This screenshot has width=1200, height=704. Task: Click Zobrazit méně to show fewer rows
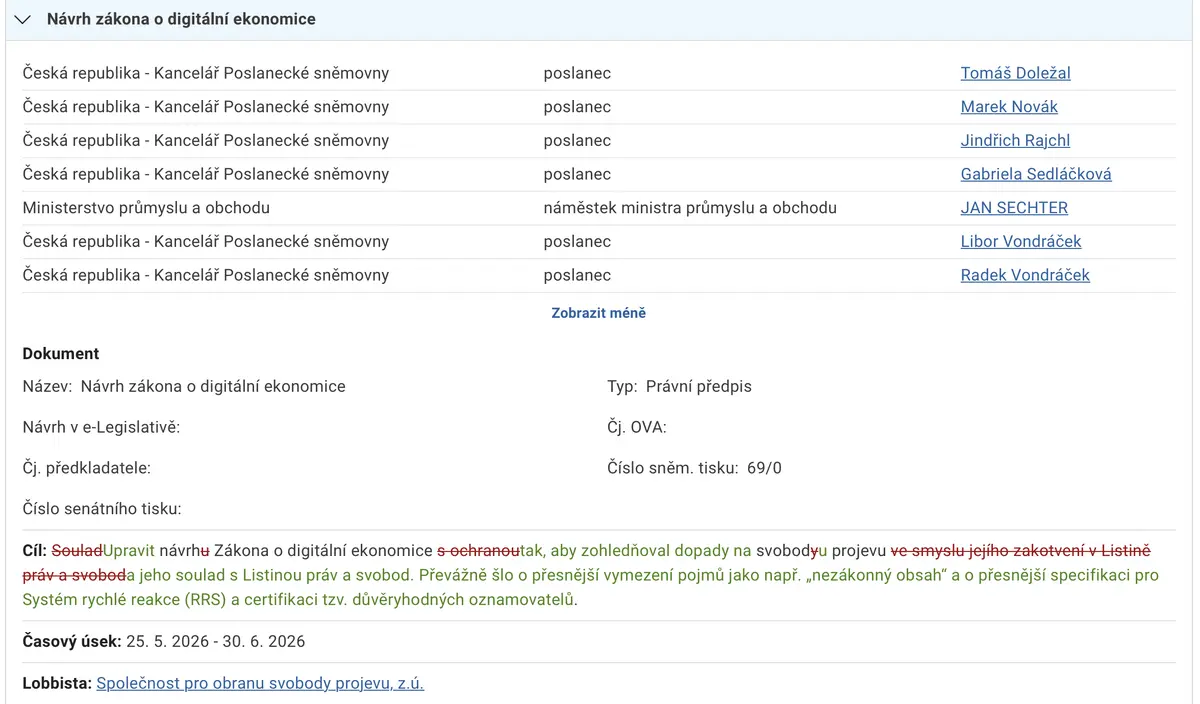click(599, 313)
